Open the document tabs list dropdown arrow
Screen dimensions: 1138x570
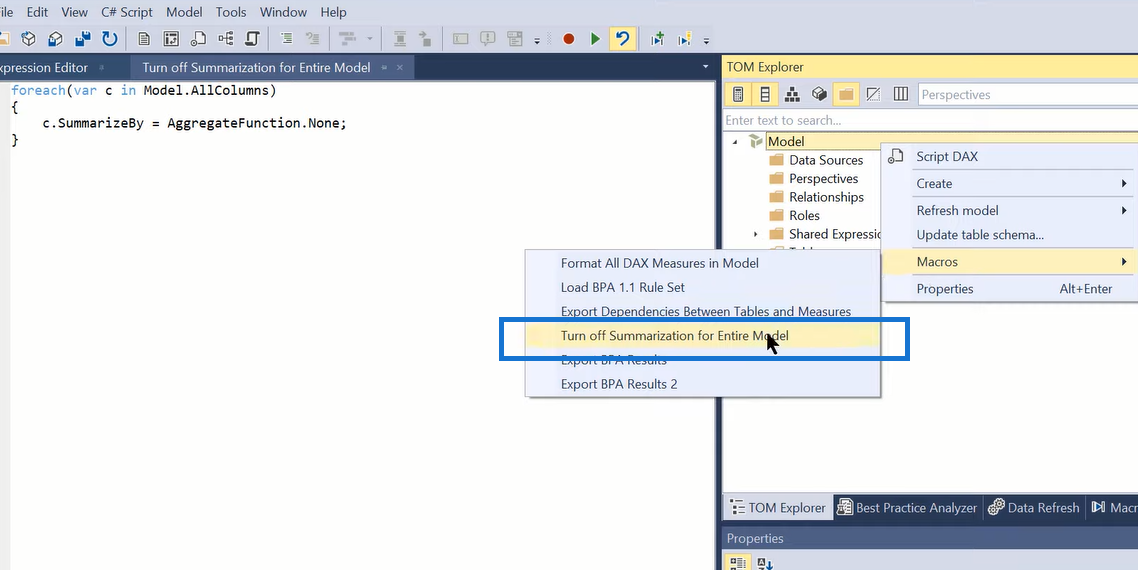[x=705, y=67]
